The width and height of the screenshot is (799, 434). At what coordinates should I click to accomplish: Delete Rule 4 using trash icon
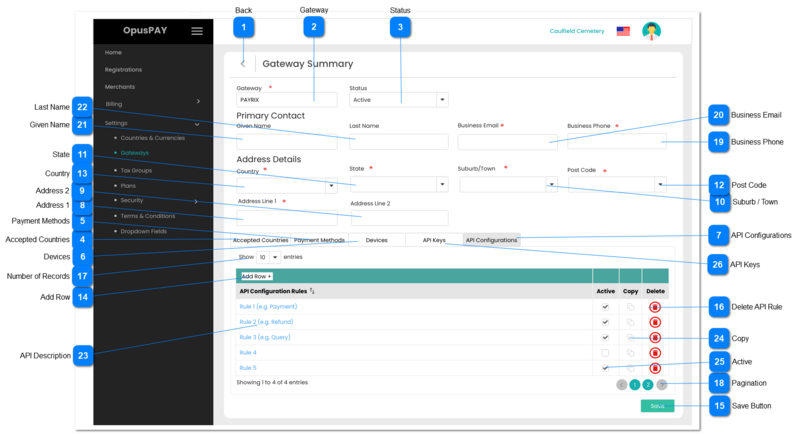(655, 352)
